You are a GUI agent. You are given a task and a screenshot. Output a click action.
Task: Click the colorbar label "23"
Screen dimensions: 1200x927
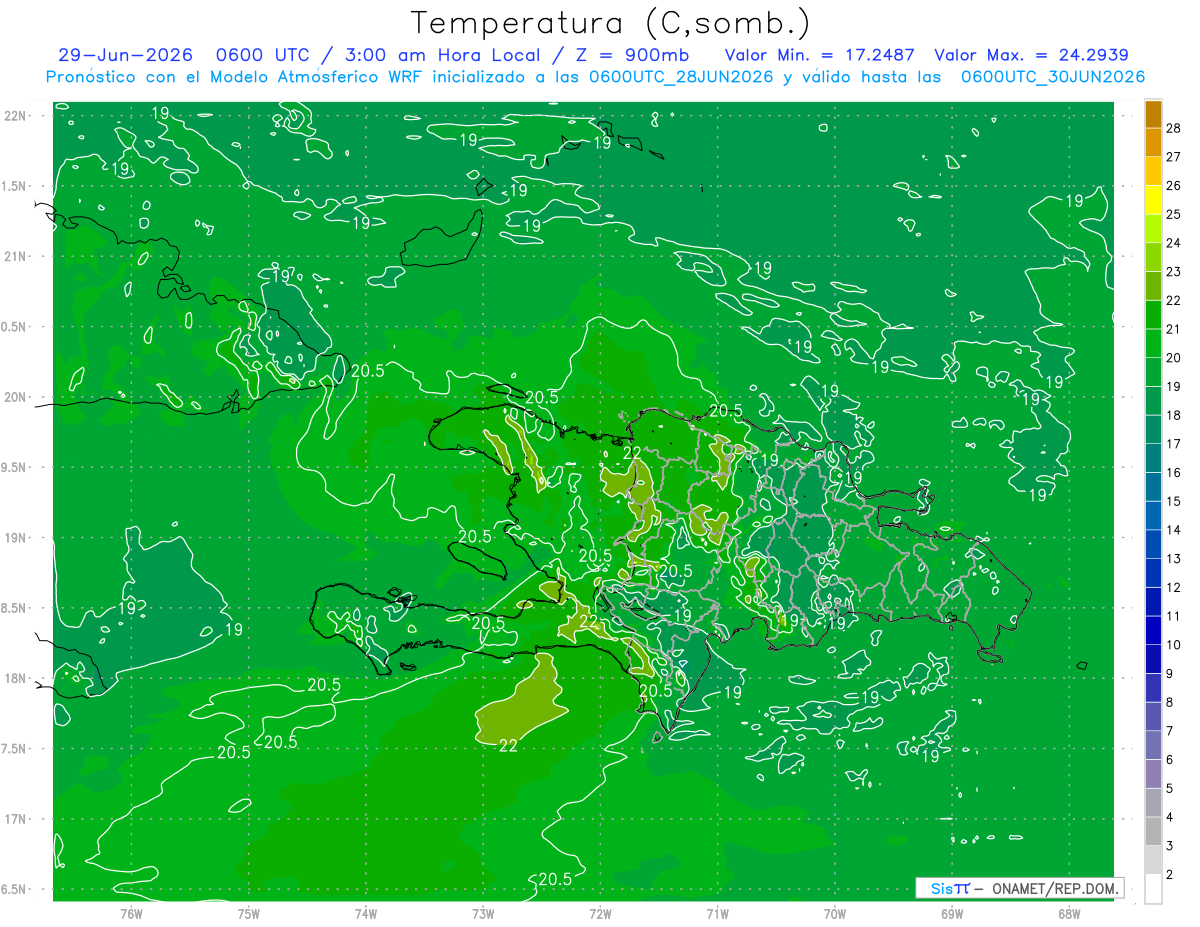[x=1174, y=272]
